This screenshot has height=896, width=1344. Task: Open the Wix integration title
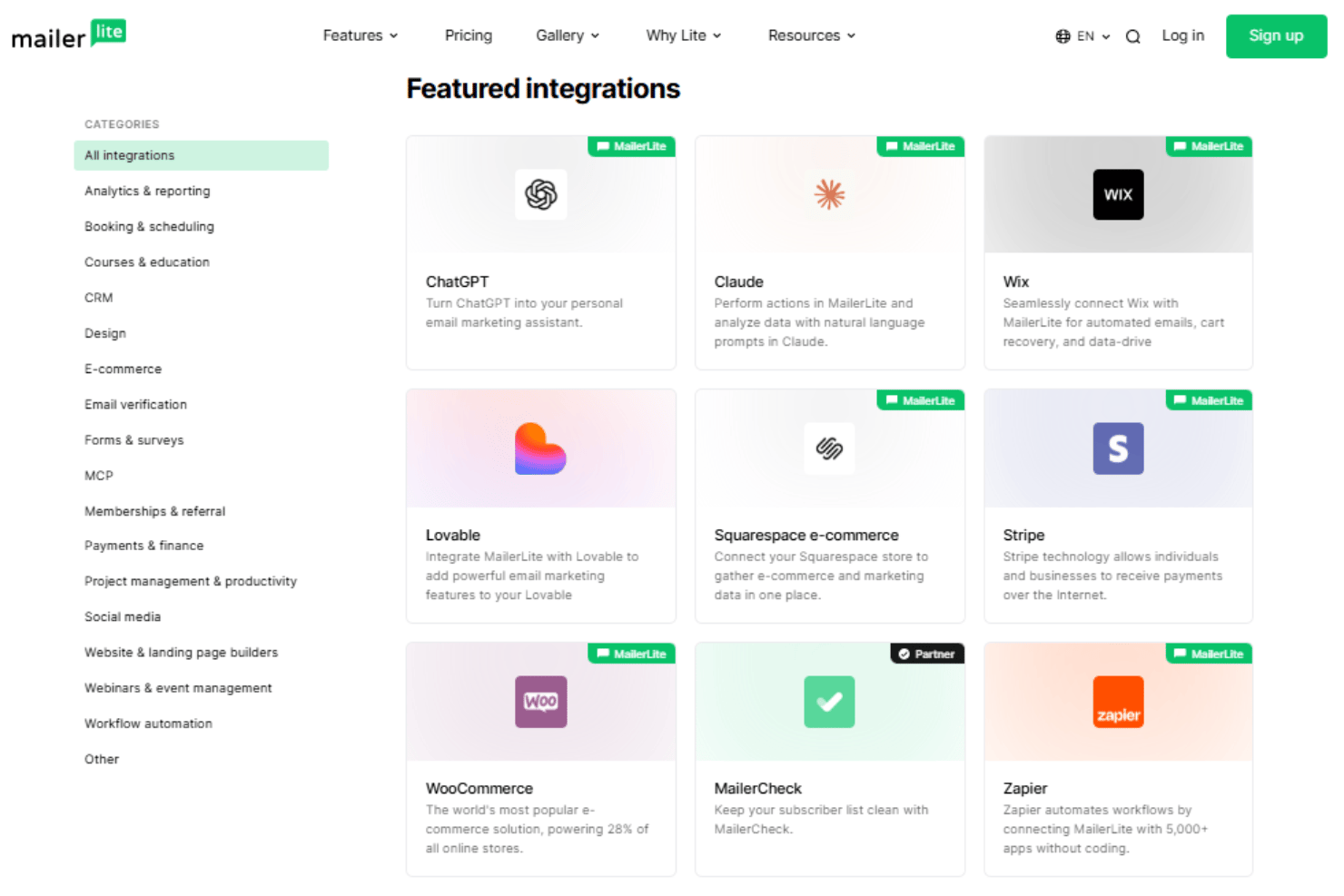[1015, 281]
